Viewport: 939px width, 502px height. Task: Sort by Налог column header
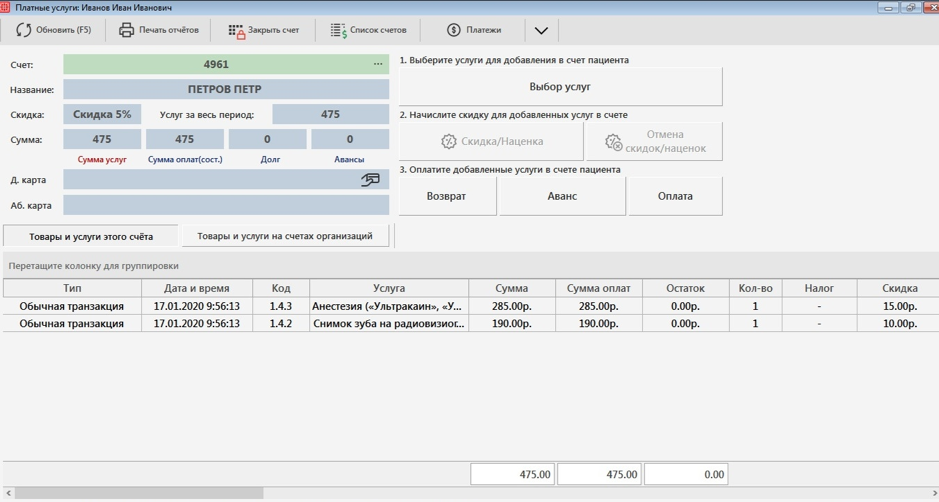(x=819, y=288)
